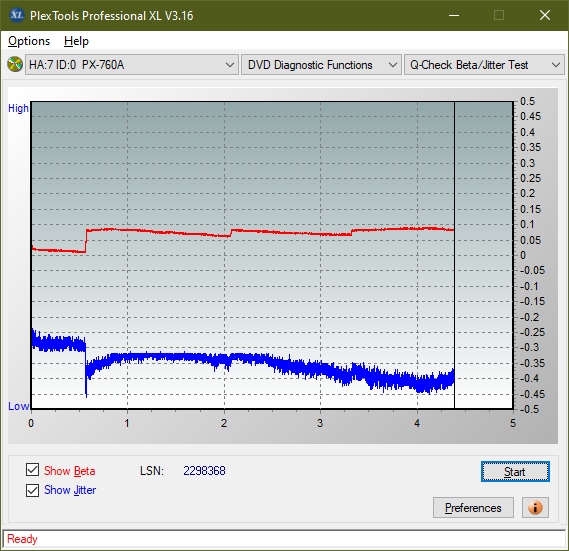Screen dimensions: 569x551
Task: Click the disc drive icon beside the drive selector
Action: (x=15, y=65)
